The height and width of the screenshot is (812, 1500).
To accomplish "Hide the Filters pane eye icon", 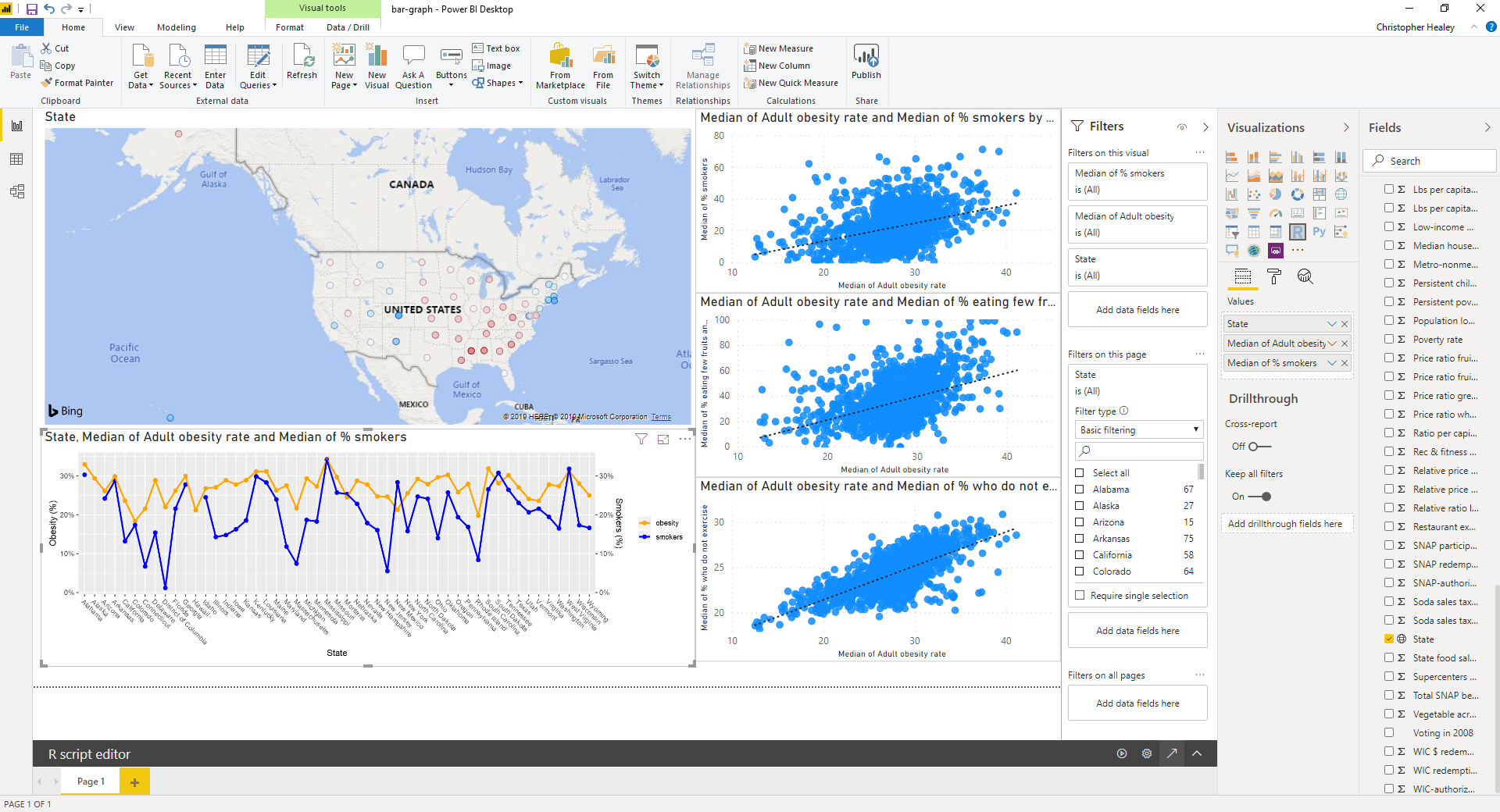I will click(x=1182, y=127).
